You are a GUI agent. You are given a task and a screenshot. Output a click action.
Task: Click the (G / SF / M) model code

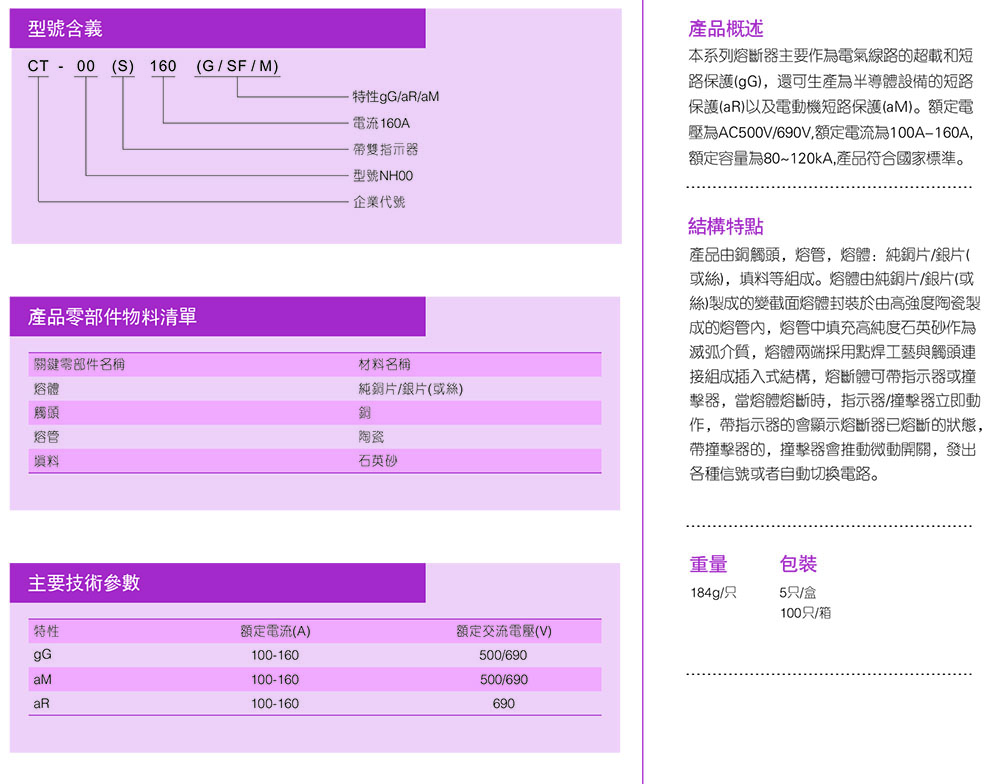(x=237, y=67)
